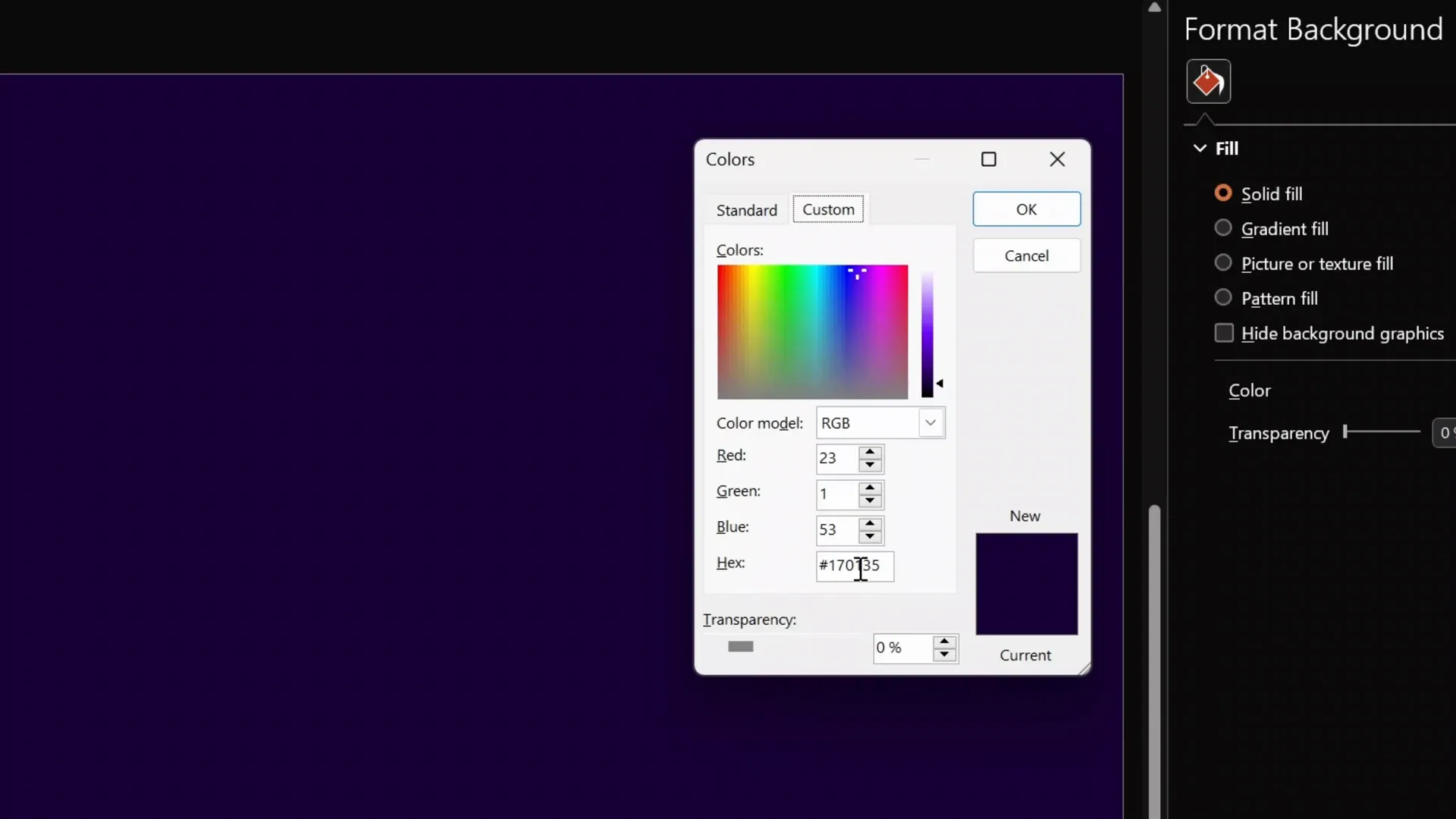Click the Green value input field
Viewport: 1456px width, 819px height.
click(x=837, y=494)
